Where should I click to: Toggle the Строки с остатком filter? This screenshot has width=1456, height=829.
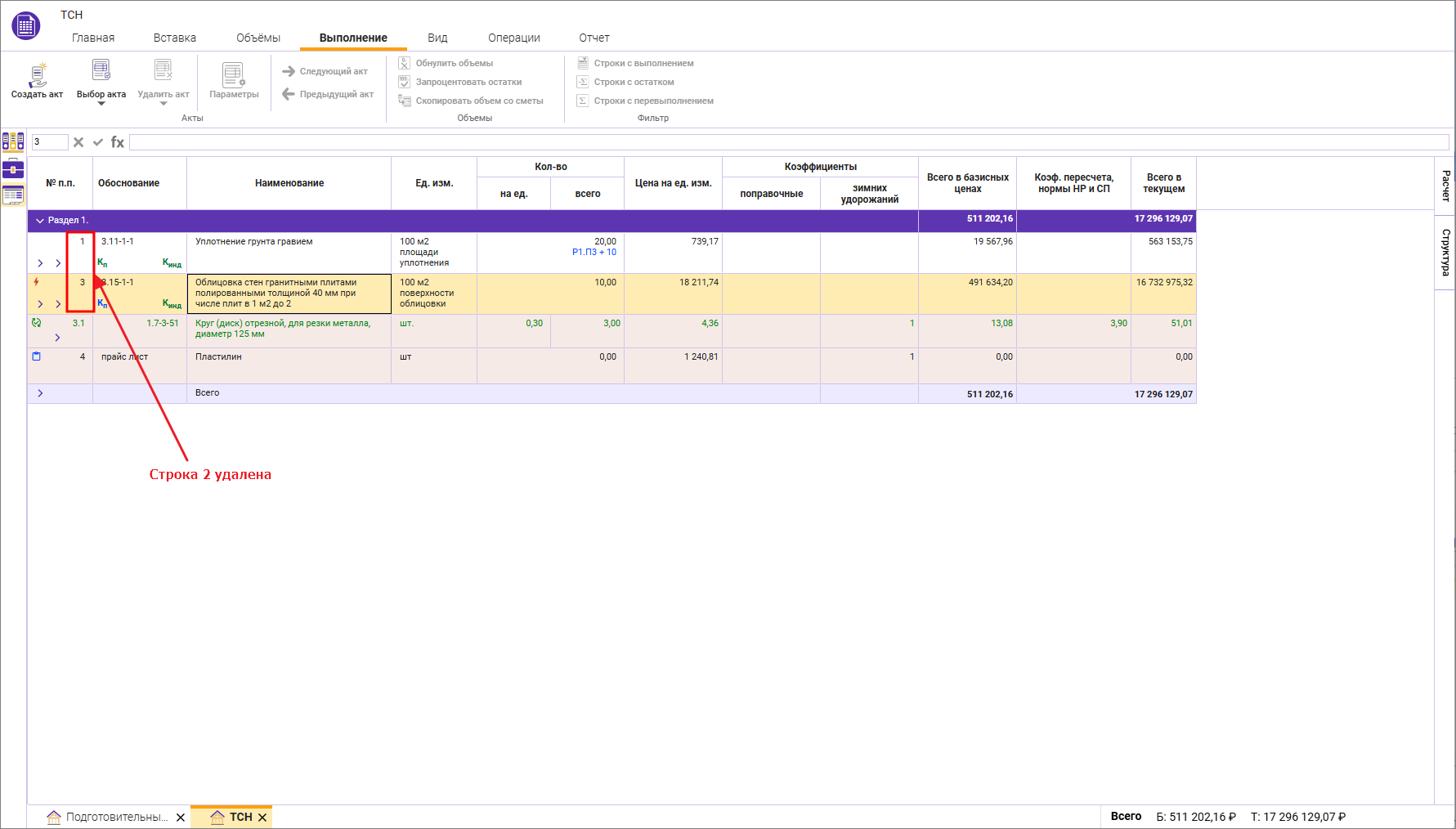coord(625,82)
